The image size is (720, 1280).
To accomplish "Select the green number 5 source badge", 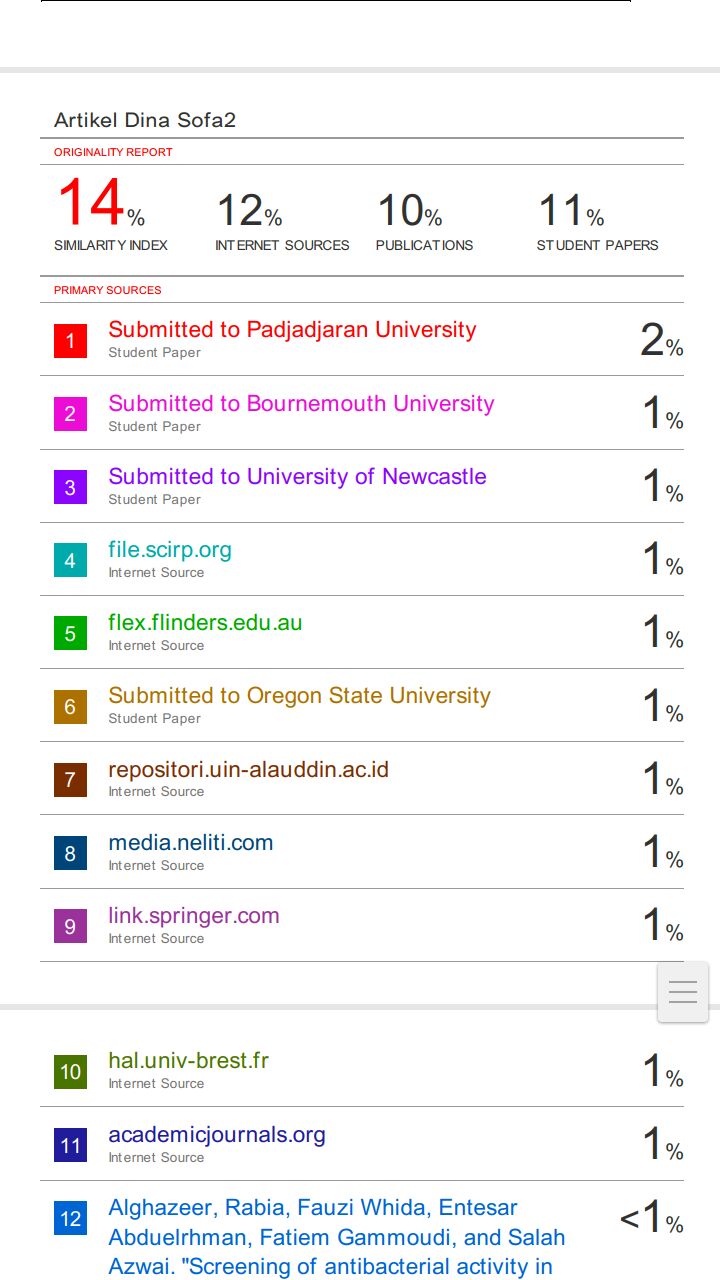I will 70,633.
